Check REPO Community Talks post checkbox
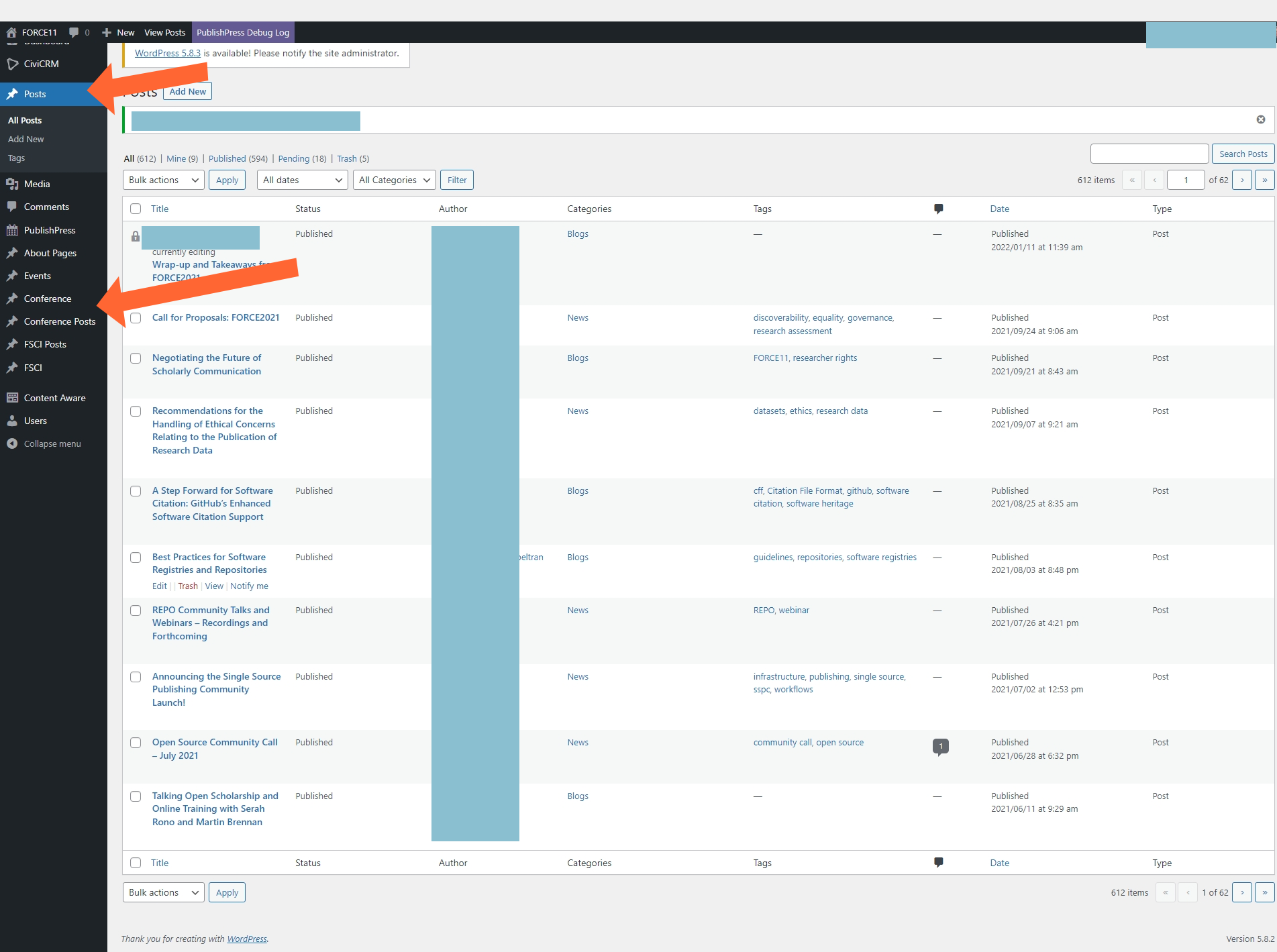This screenshot has height=952, width=1277. pyautogui.click(x=136, y=611)
